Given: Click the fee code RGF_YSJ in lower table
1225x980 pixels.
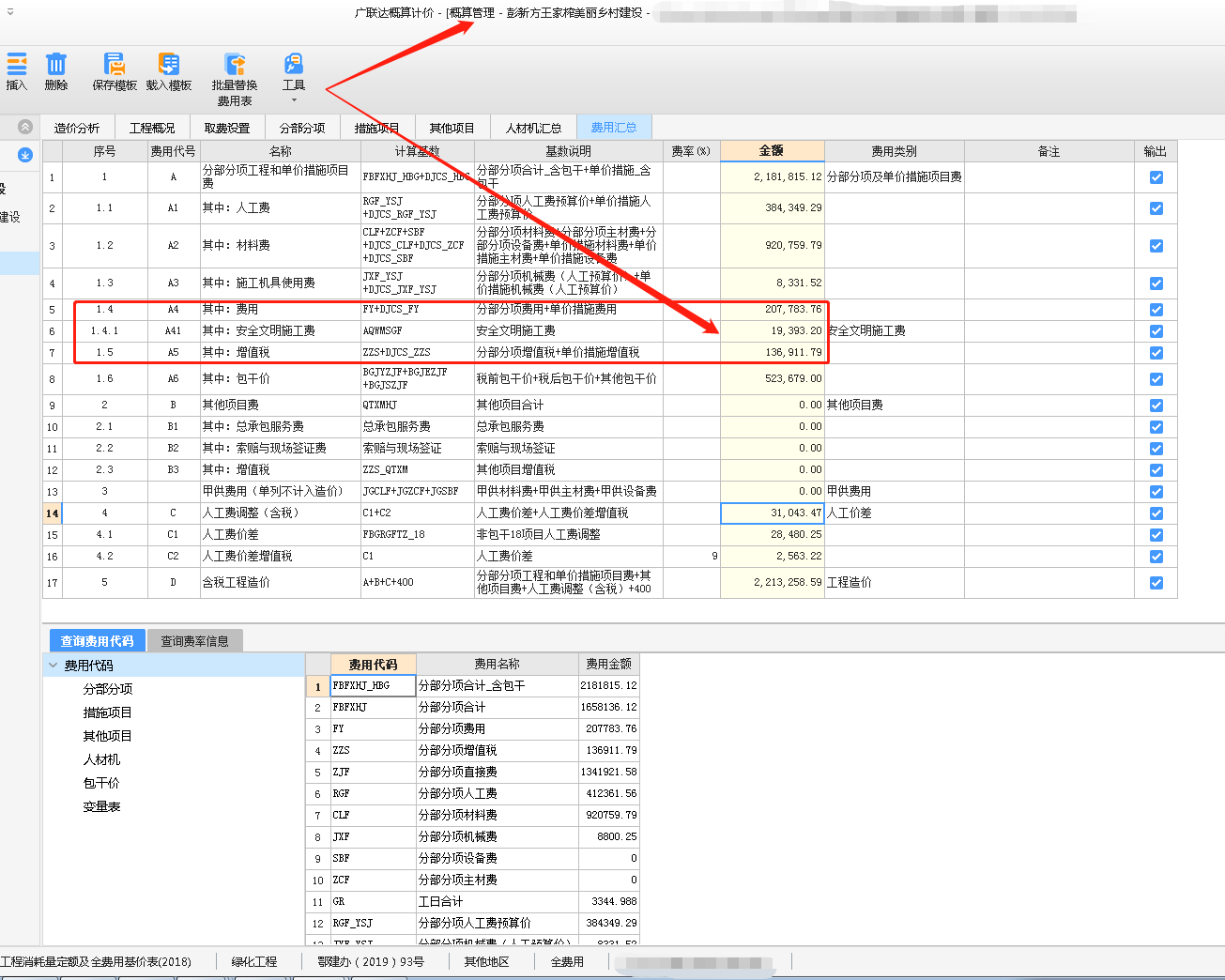Looking at the screenshot, I should pos(373,924).
